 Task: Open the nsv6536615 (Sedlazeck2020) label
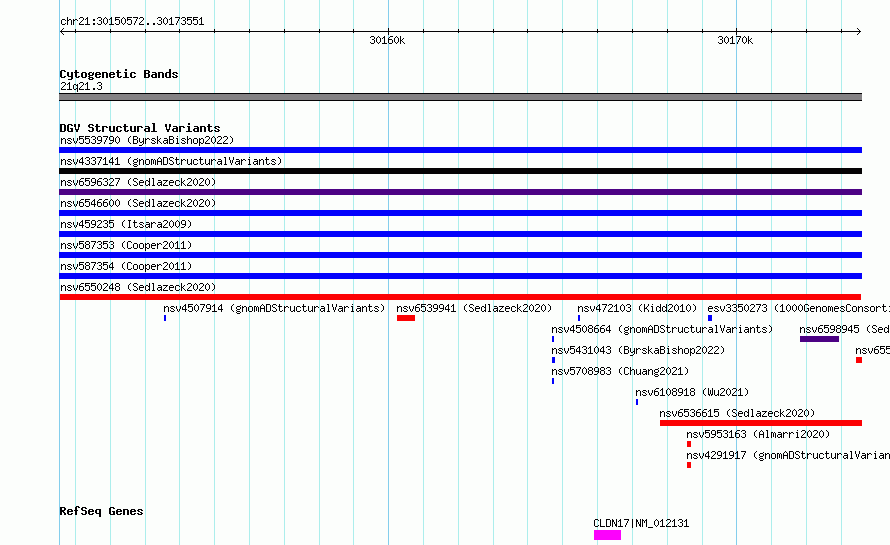[x=737, y=413]
